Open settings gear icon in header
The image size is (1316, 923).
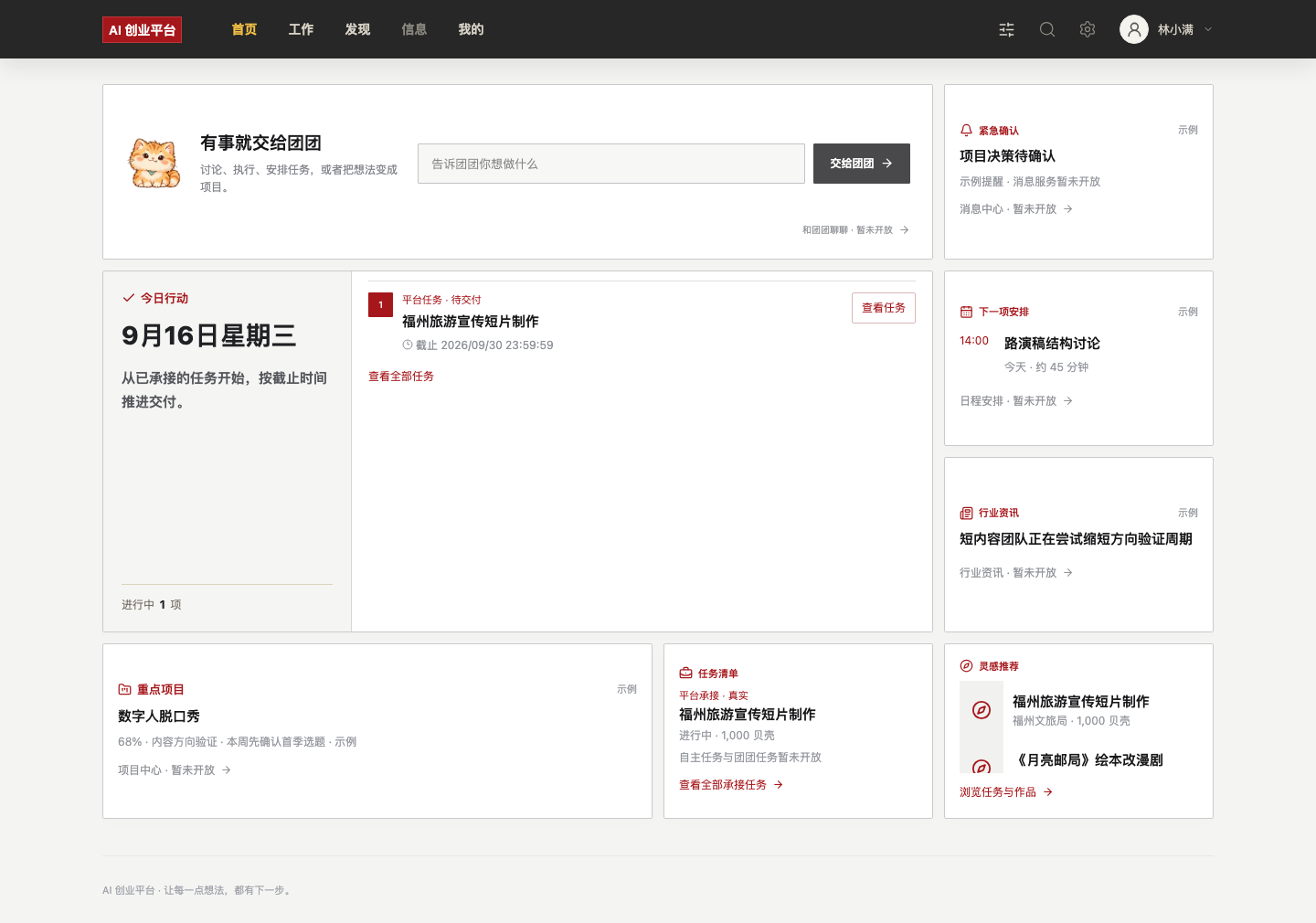point(1088,29)
